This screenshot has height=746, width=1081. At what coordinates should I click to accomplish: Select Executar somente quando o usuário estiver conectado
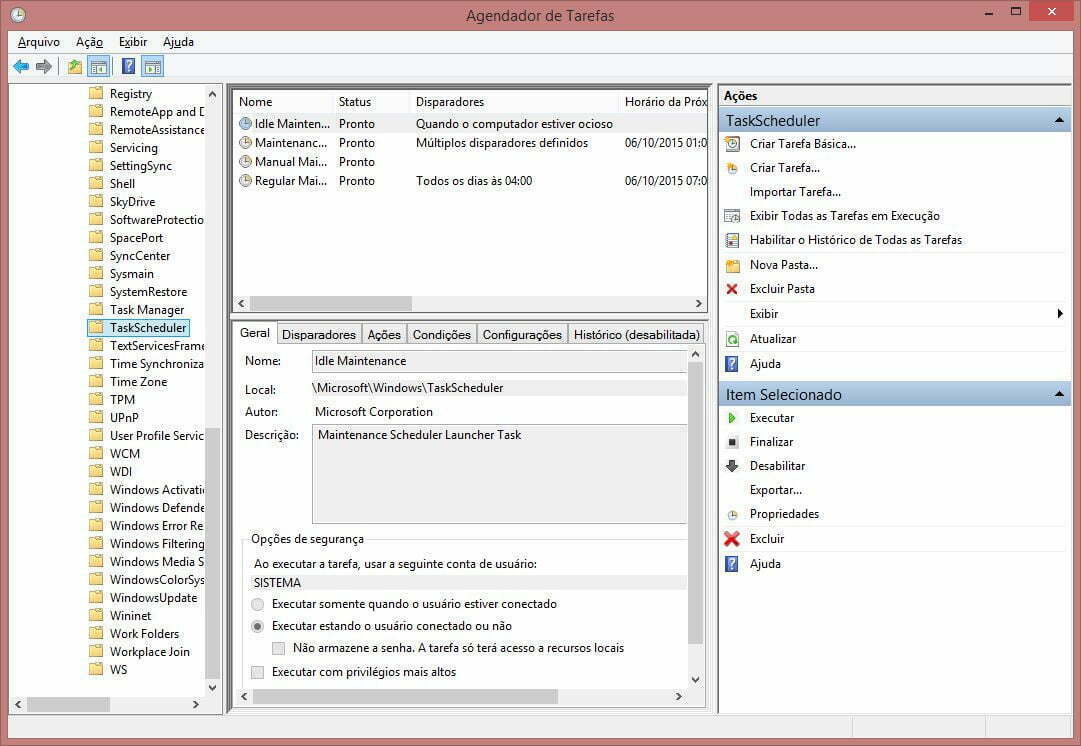click(258, 605)
